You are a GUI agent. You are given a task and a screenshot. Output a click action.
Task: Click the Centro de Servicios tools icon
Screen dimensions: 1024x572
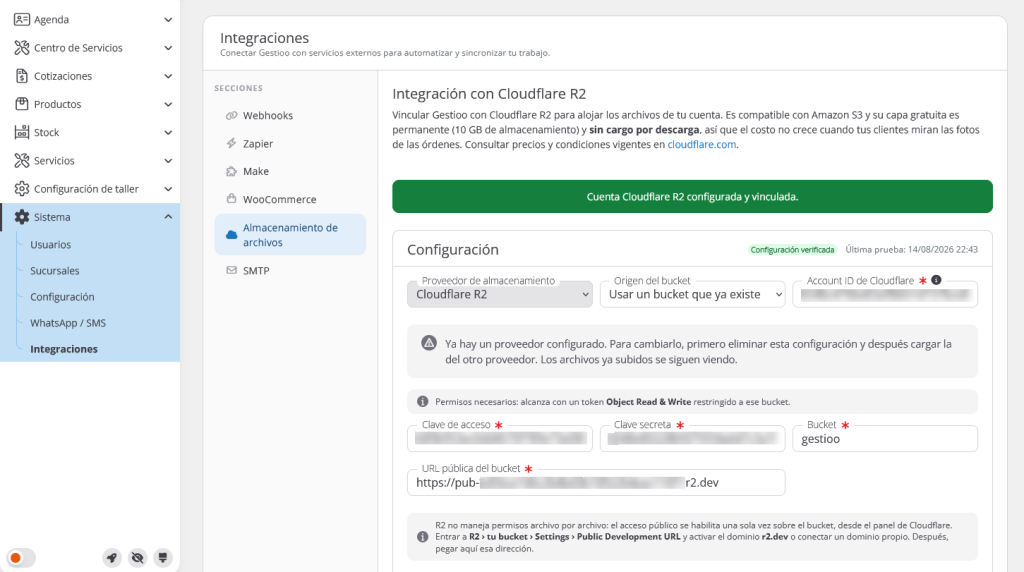coord(22,48)
